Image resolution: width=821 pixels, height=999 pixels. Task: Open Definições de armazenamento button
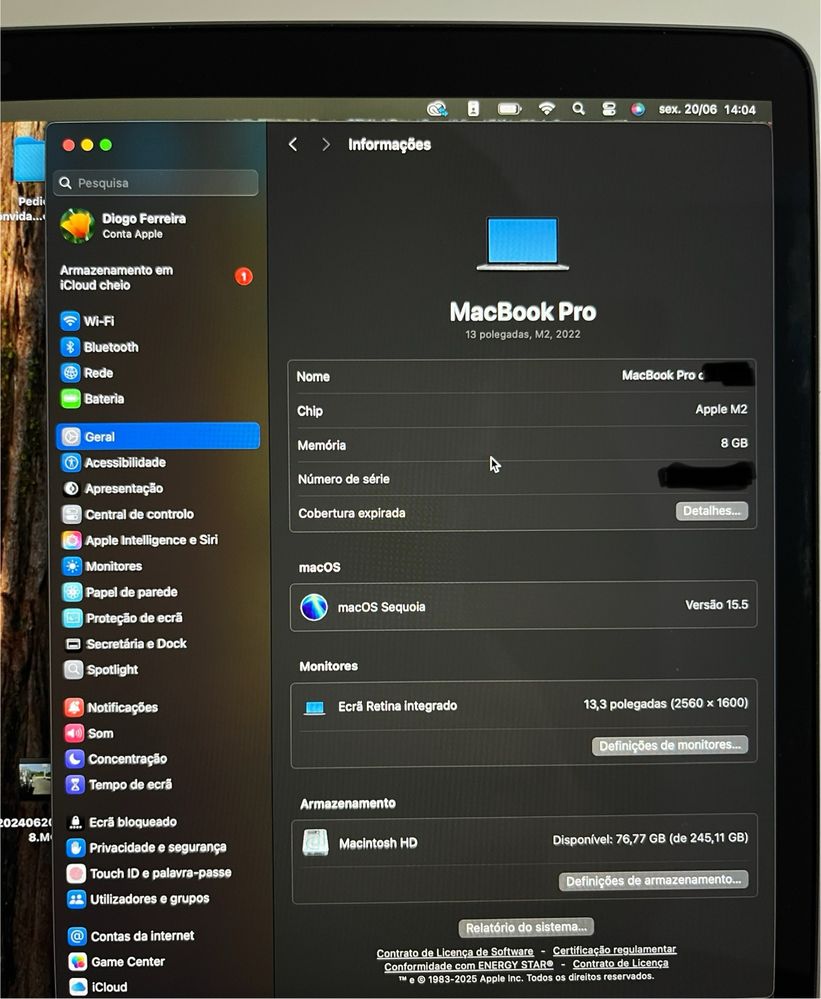tap(653, 880)
